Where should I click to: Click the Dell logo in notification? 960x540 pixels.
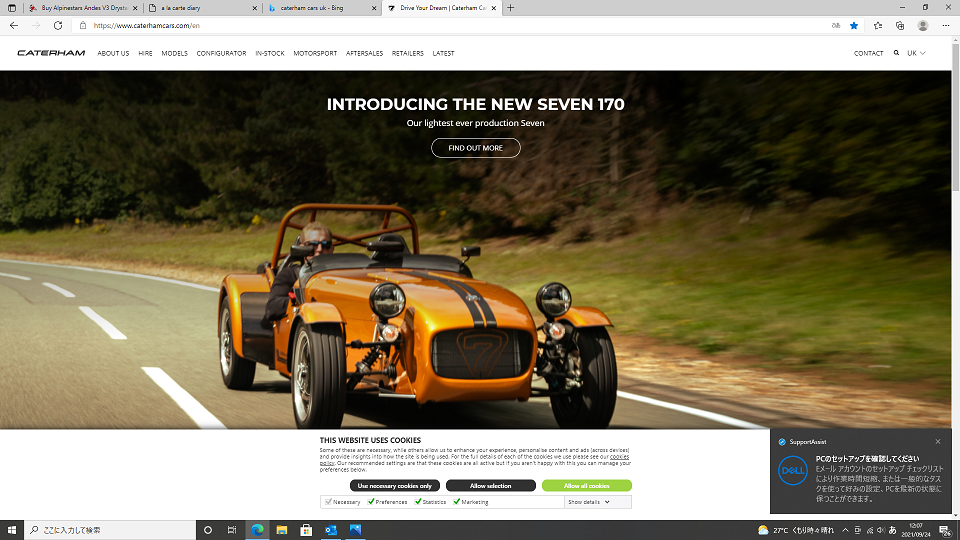tap(793, 470)
